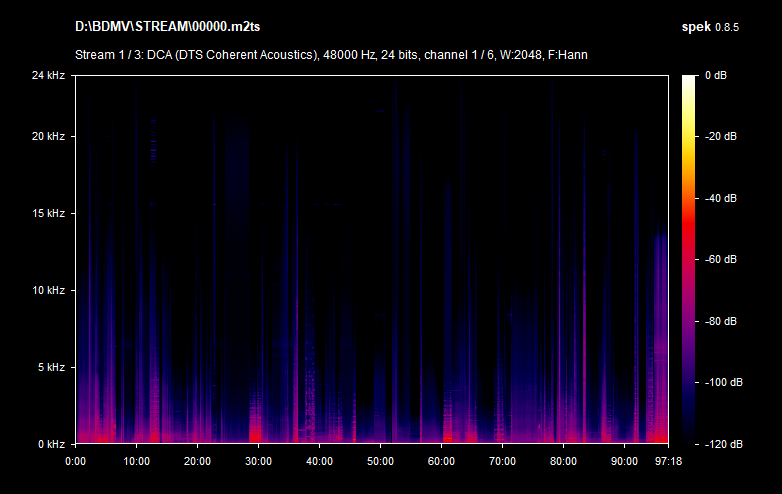Viewport: 782px width, 494px height.
Task: Click the 10 kHz frequency axis label
Action: pyautogui.click(x=47, y=290)
